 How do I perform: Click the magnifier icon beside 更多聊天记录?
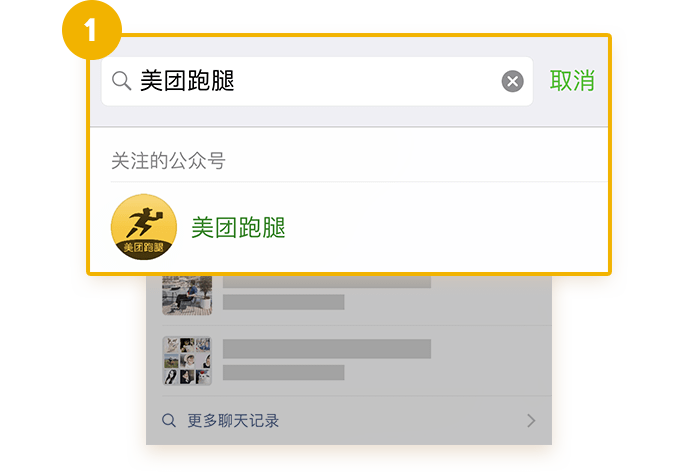click(169, 421)
